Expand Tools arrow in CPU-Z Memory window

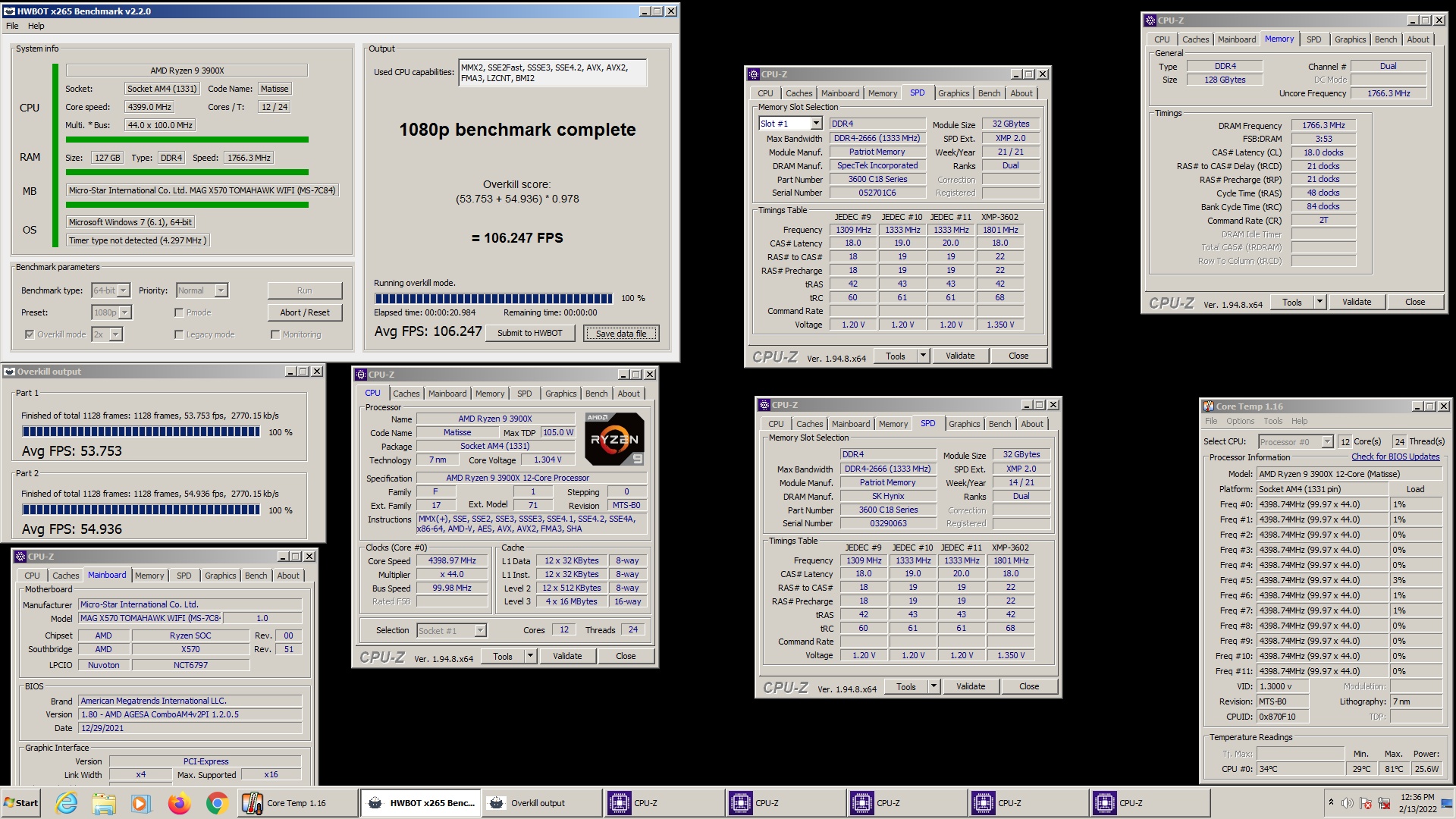[x=1319, y=302]
